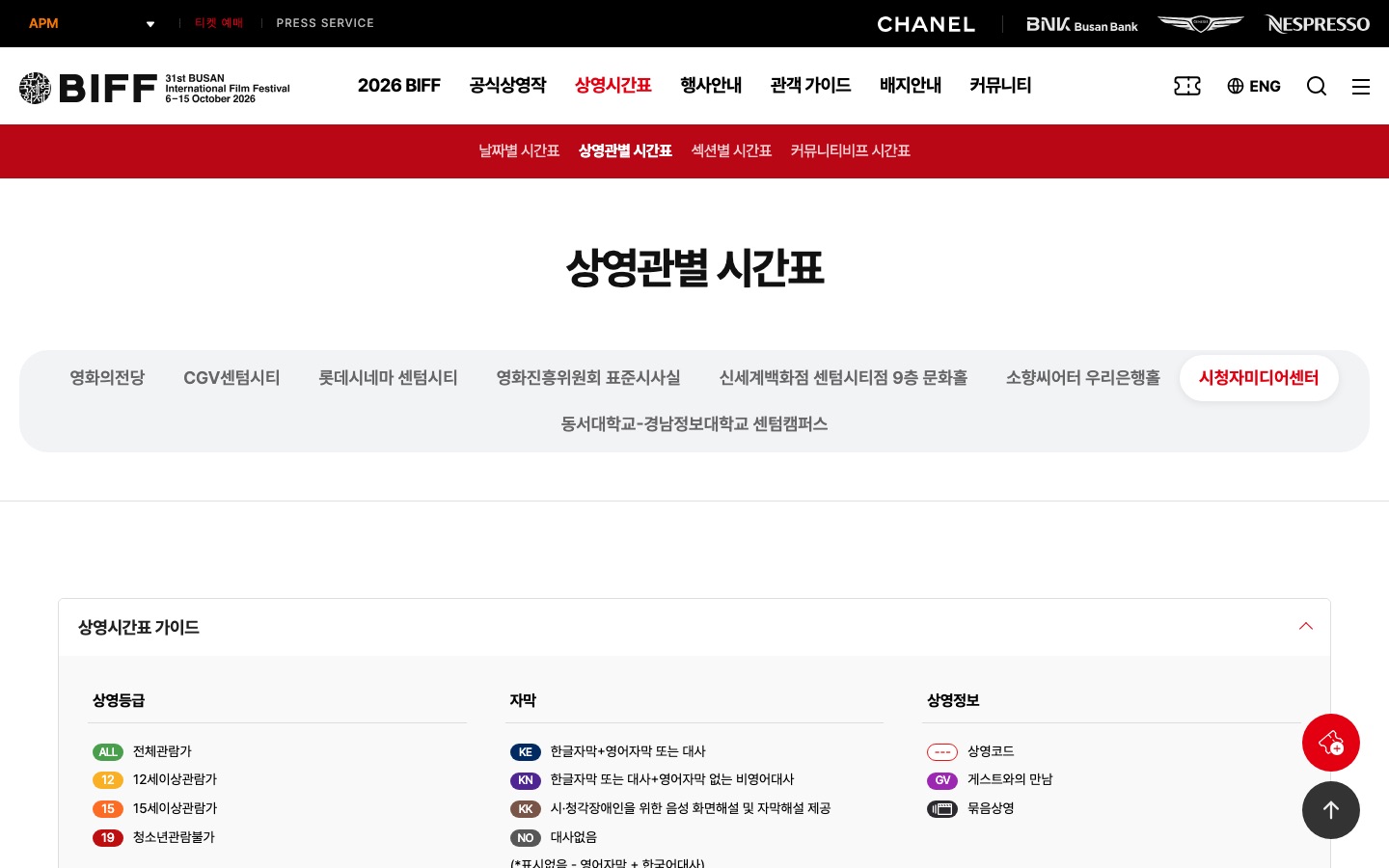
Task: Select the 영화의전당 venue tab
Action: pyautogui.click(x=107, y=378)
